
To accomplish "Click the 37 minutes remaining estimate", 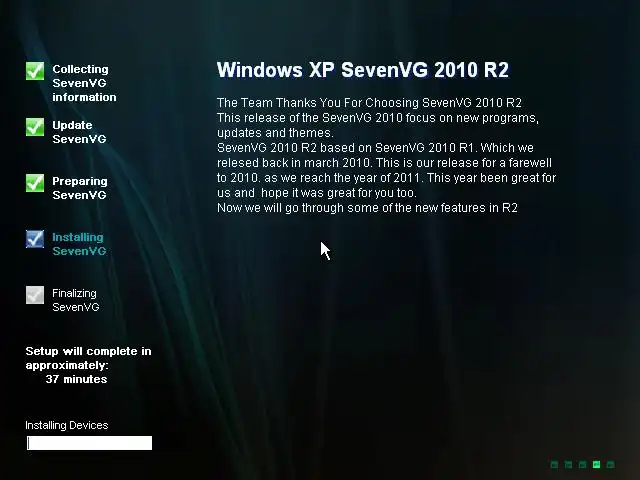I will pyautogui.click(x=76, y=379).
